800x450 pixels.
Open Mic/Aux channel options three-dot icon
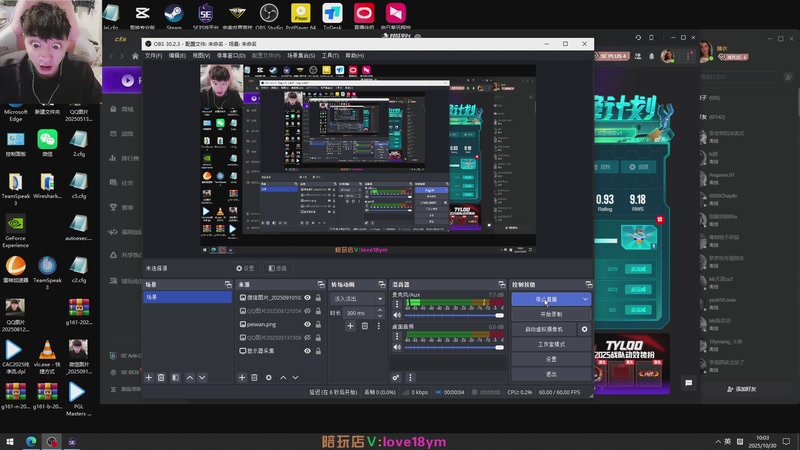[x=397, y=304]
